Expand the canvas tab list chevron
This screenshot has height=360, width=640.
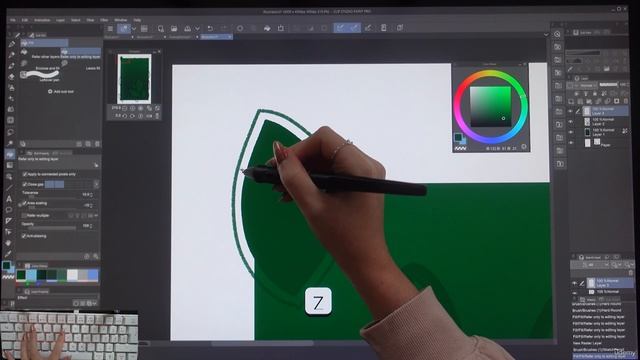(x=546, y=35)
